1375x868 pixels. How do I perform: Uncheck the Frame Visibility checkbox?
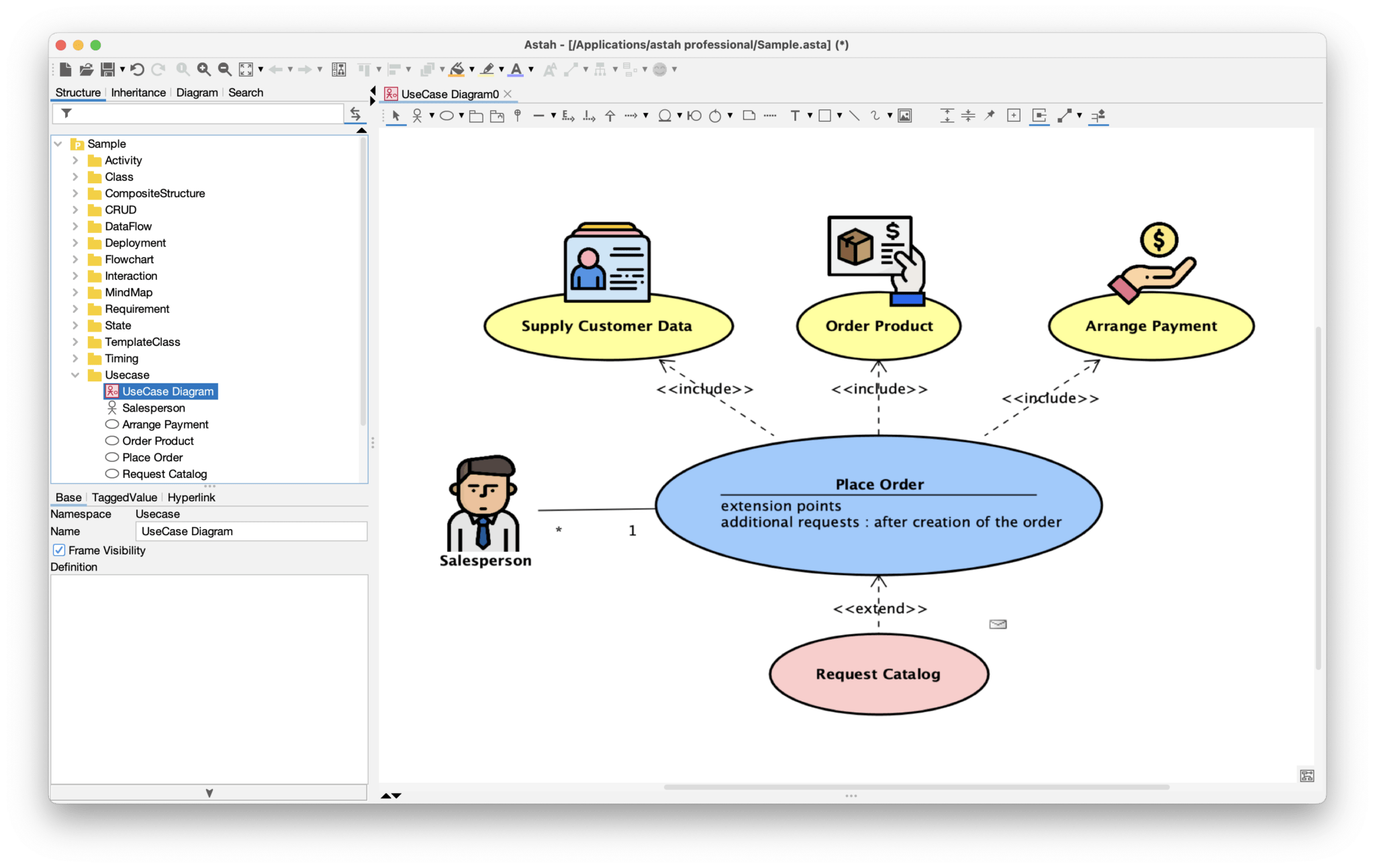[59, 550]
